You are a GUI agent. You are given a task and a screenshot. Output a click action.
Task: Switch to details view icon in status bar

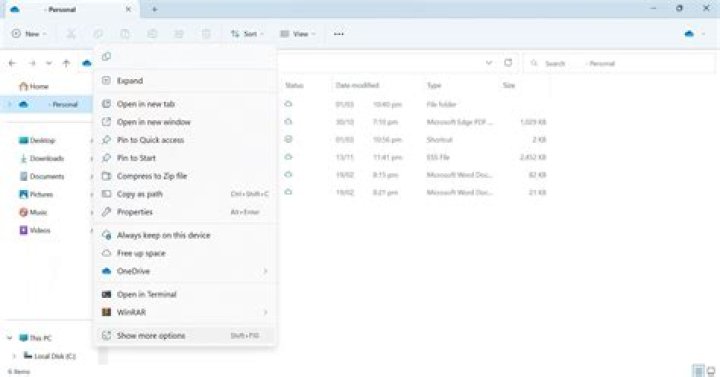(x=698, y=371)
